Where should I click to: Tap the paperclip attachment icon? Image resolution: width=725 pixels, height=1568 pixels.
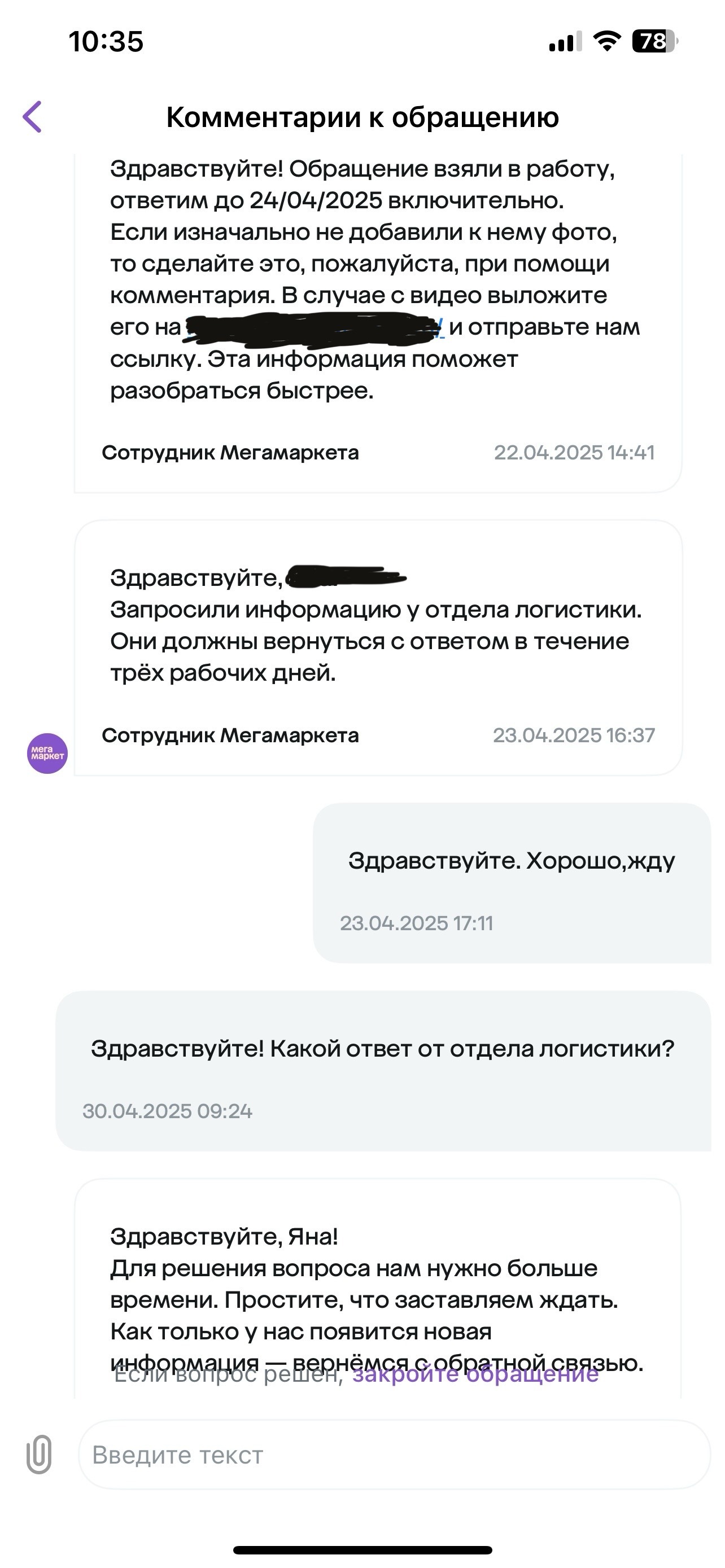pos(39,1454)
